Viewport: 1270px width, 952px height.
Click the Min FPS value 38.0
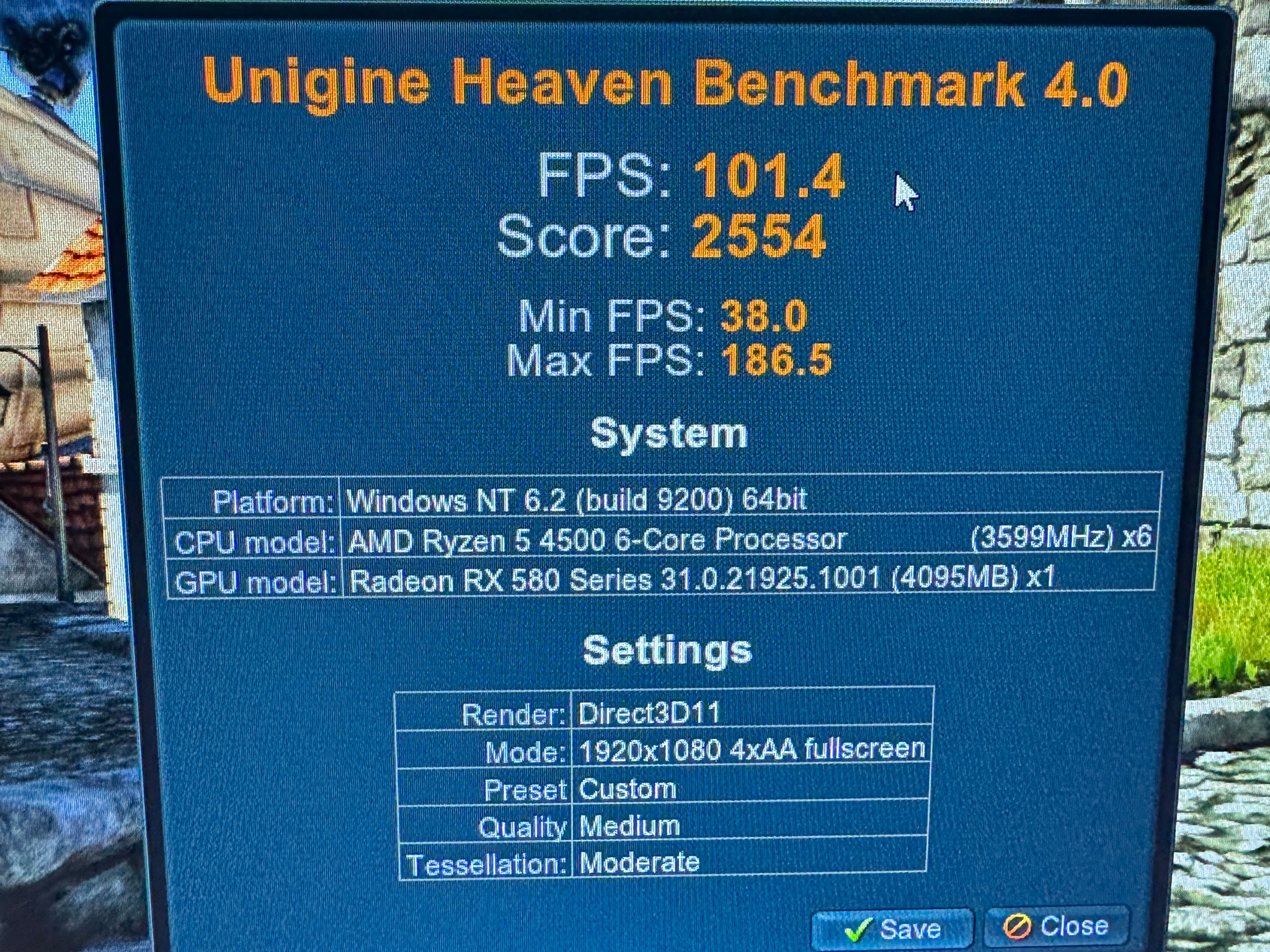763,315
